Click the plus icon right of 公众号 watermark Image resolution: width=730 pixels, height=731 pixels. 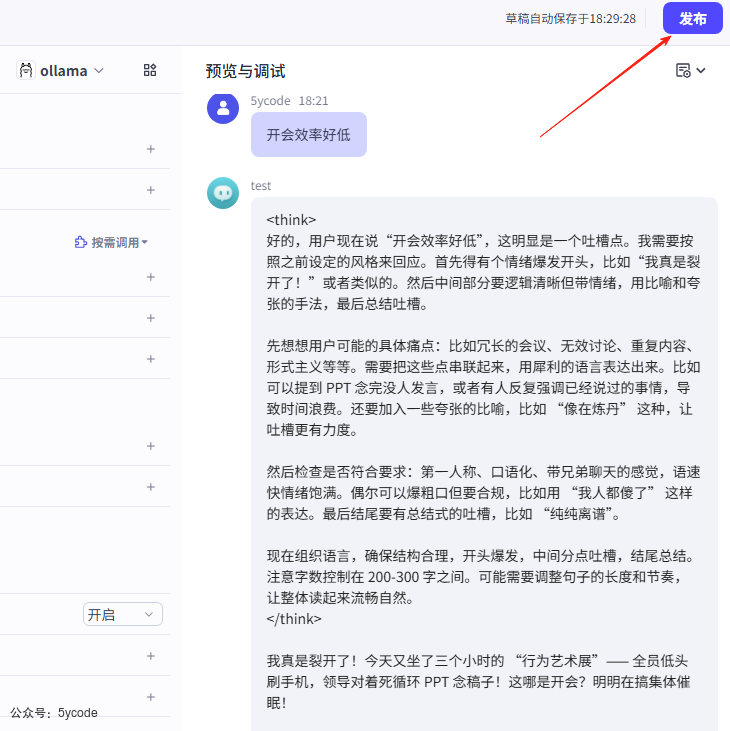(x=151, y=697)
